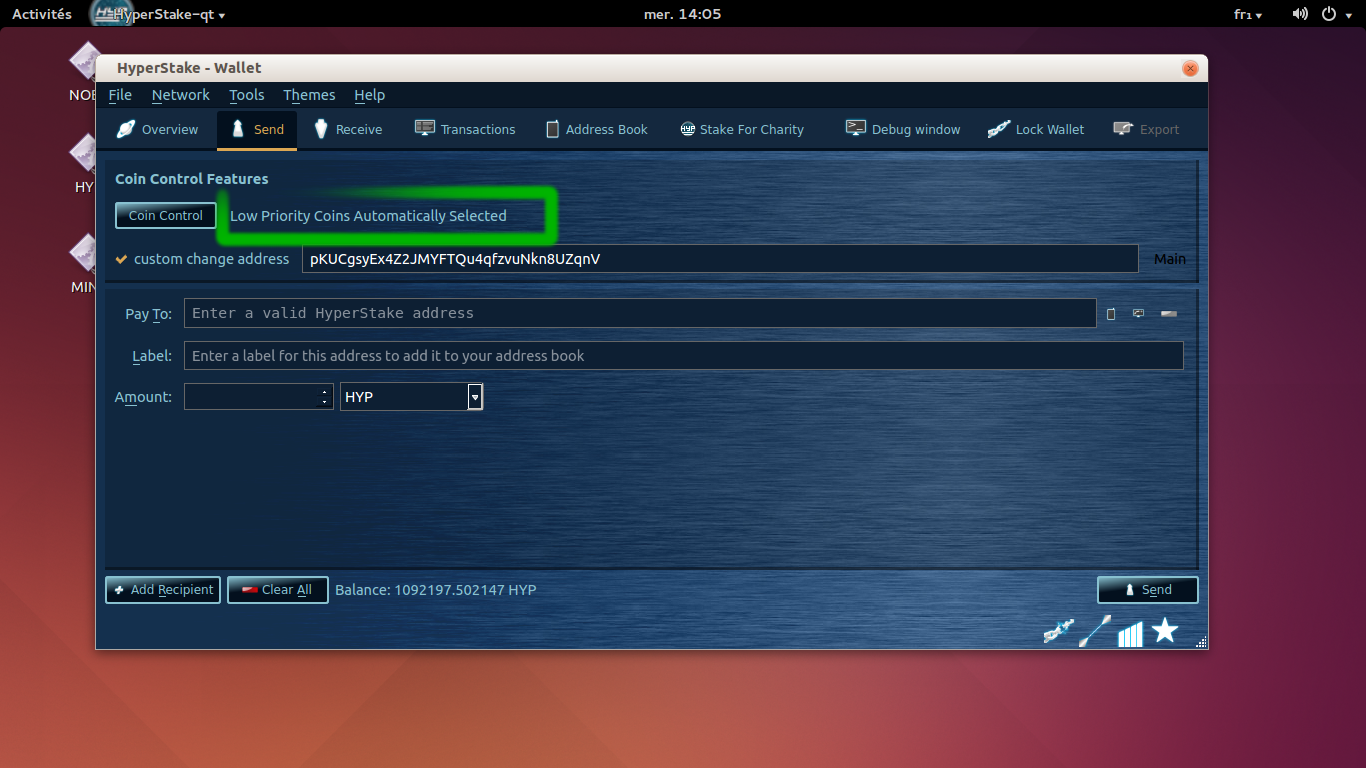
Task: Show the Transactions list
Action: 465,130
